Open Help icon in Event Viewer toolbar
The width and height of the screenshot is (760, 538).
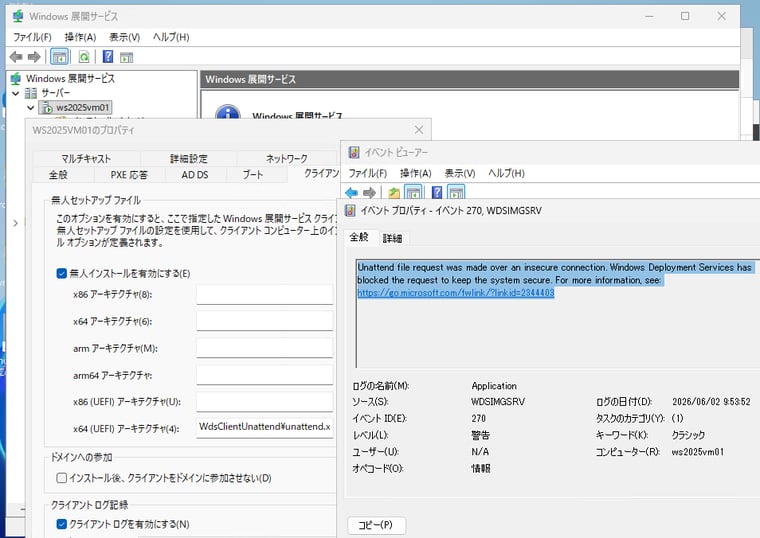point(437,192)
